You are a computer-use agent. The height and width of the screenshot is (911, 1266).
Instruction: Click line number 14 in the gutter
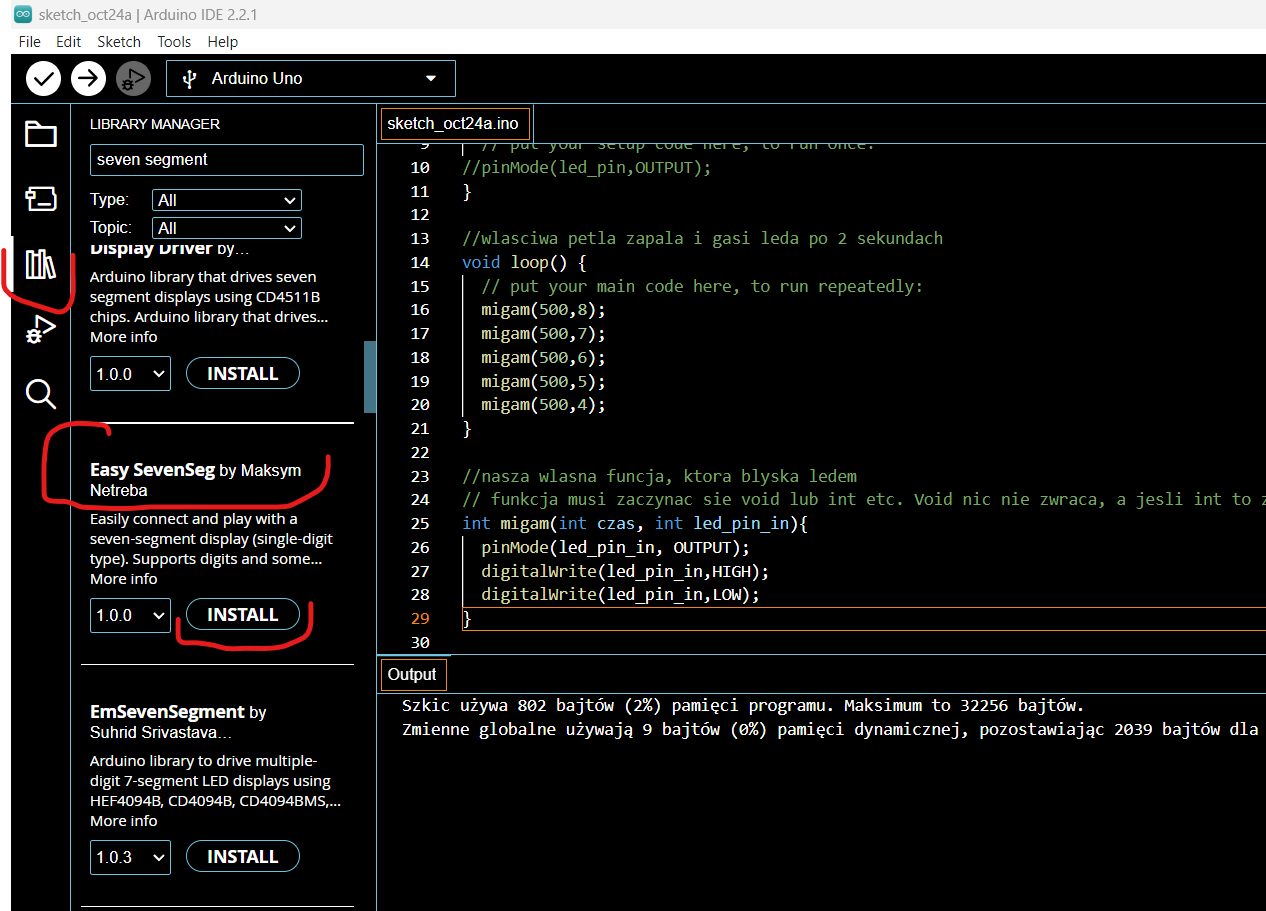tap(420, 262)
